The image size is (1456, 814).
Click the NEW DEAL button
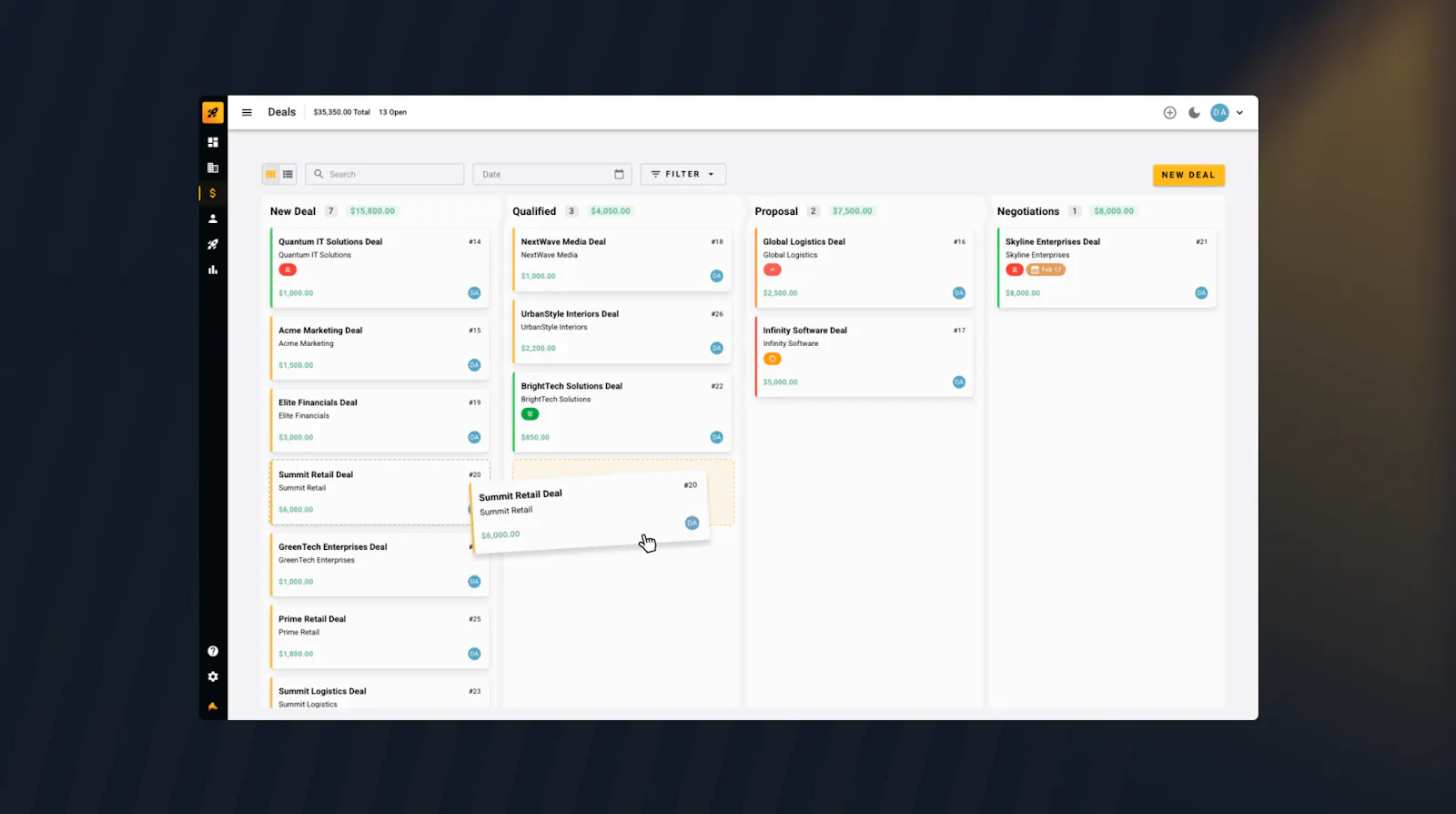point(1188,175)
